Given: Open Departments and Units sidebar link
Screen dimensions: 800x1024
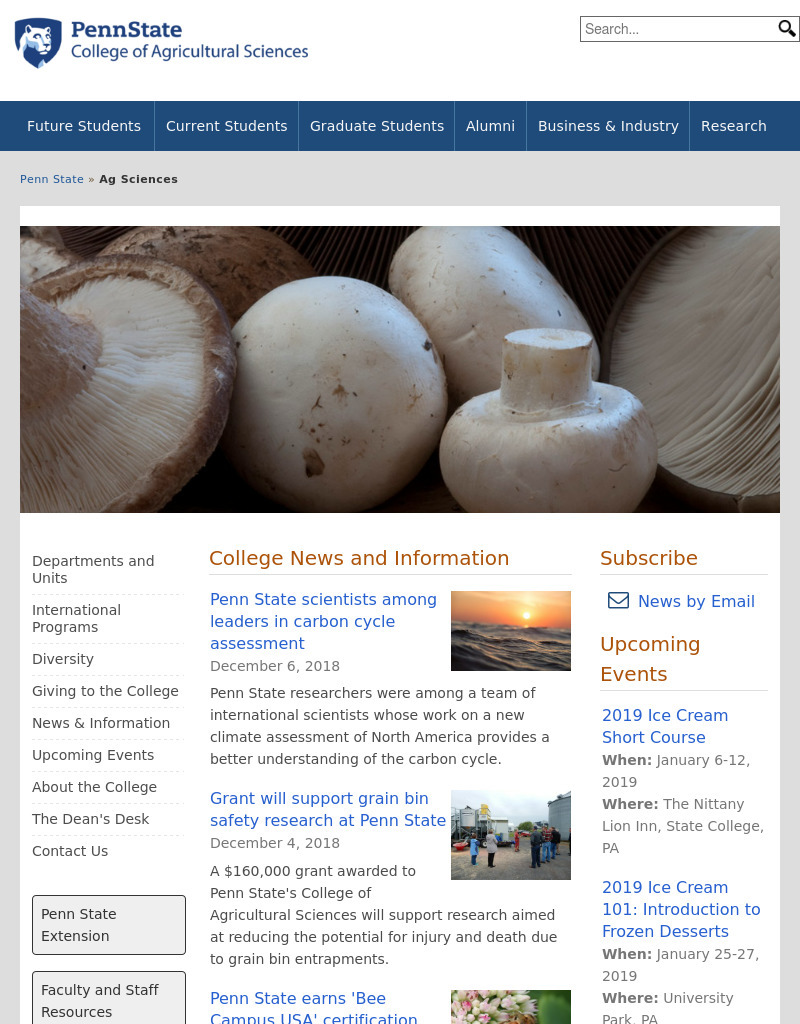Looking at the screenshot, I should point(93,569).
